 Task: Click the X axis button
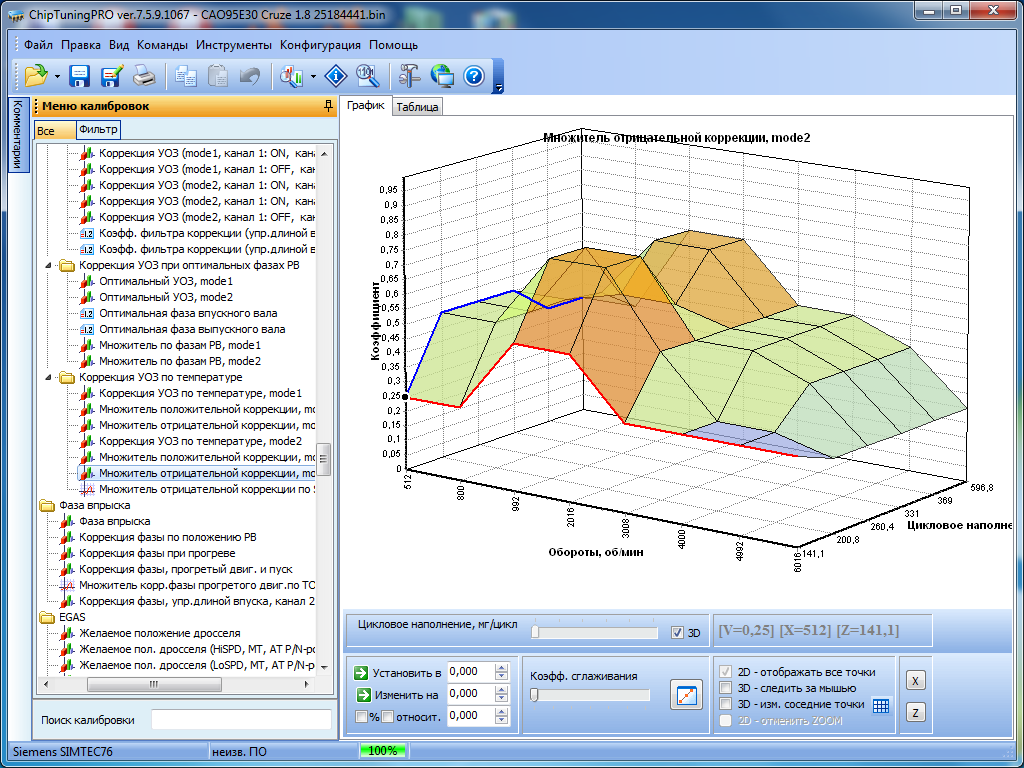click(x=915, y=680)
